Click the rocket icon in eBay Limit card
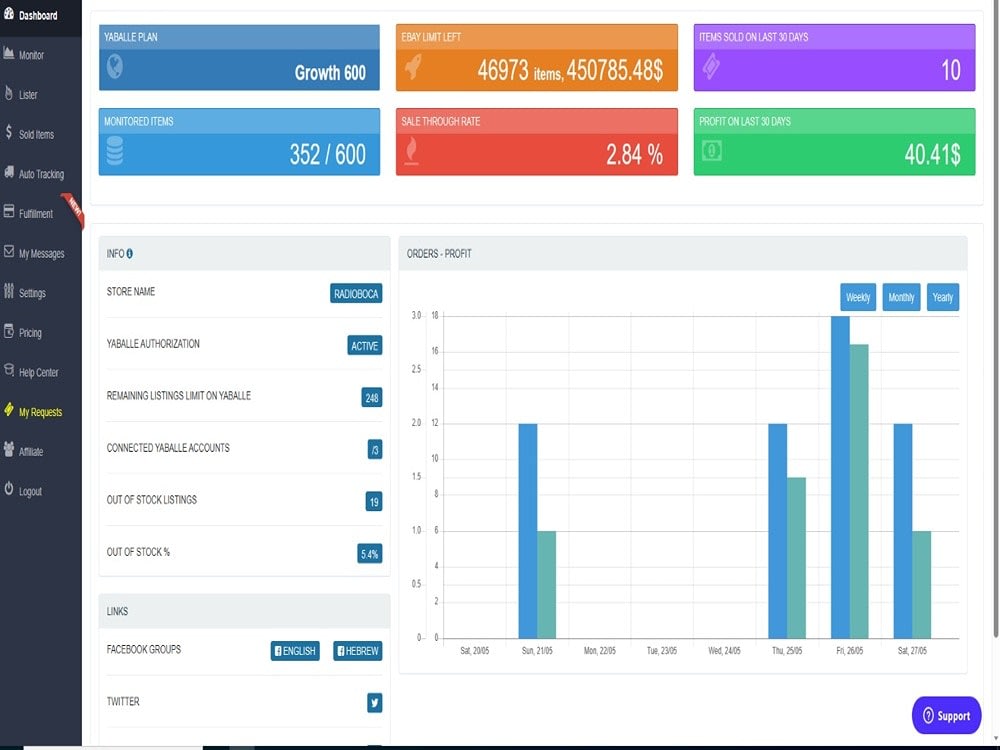Image resolution: width=1000 pixels, height=750 pixels. click(413, 66)
